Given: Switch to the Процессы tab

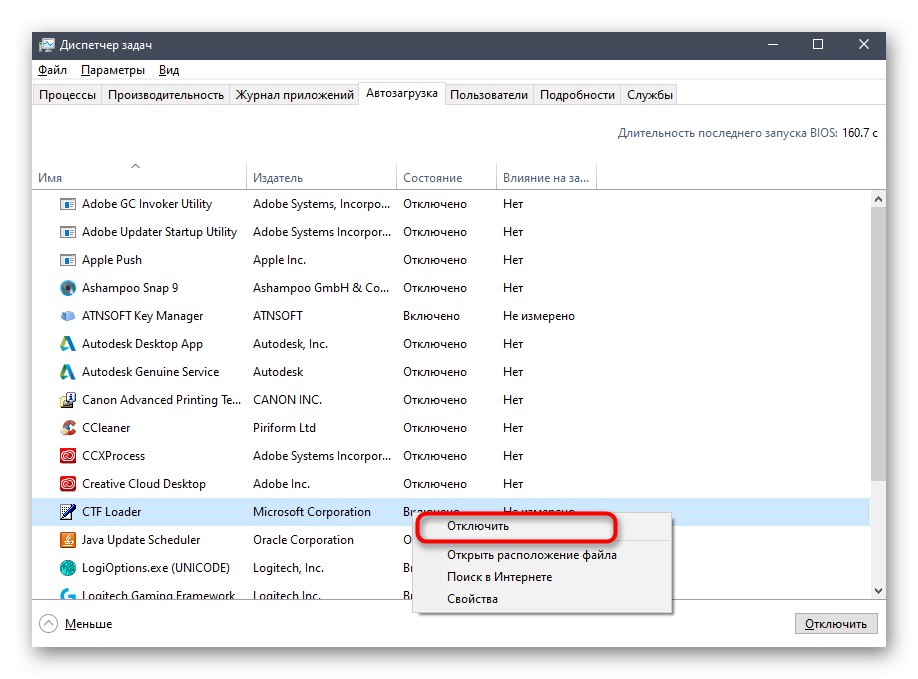Looking at the screenshot, I should (x=68, y=95).
